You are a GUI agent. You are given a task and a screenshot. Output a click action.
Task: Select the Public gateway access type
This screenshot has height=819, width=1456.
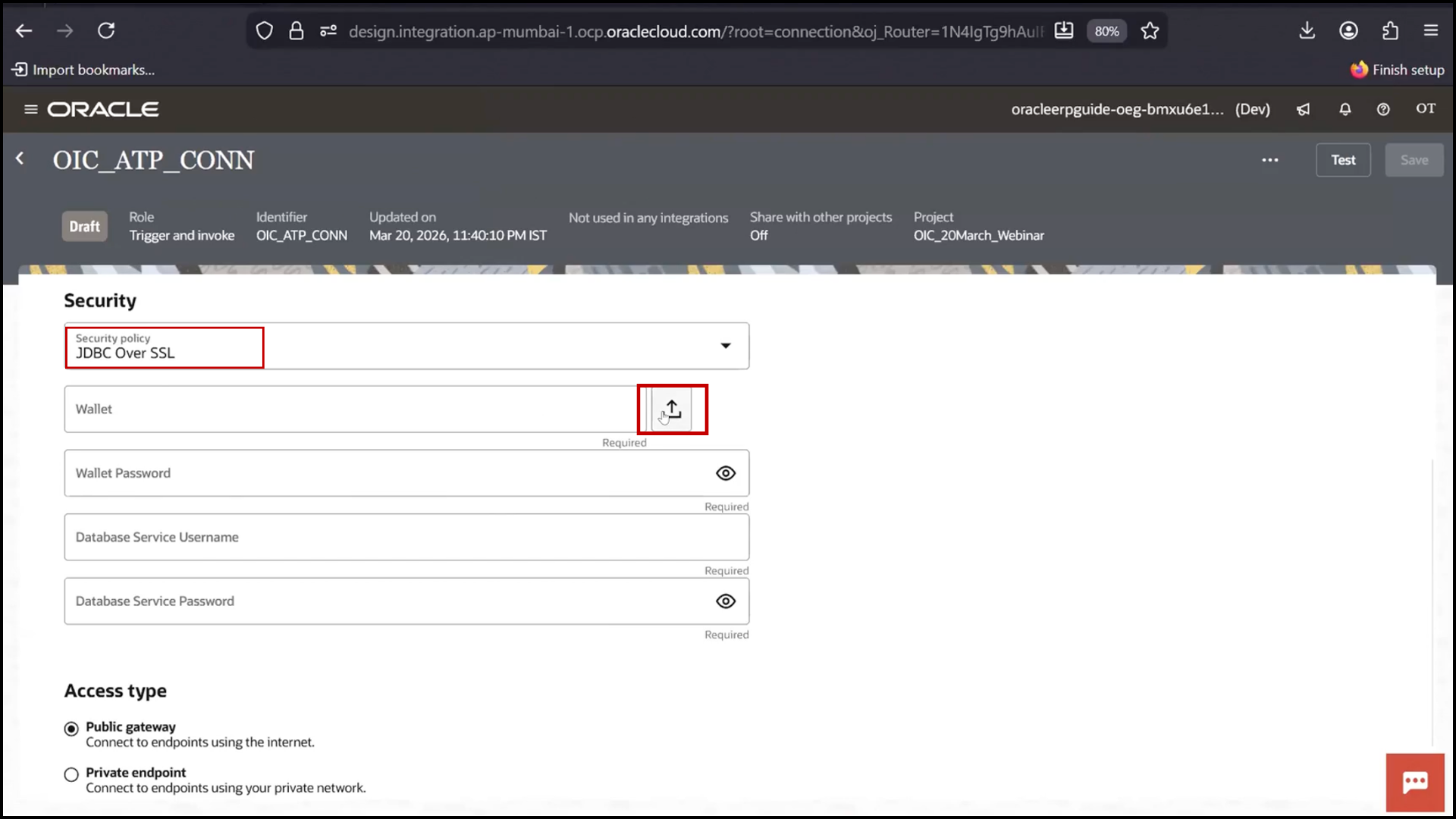[71, 729]
